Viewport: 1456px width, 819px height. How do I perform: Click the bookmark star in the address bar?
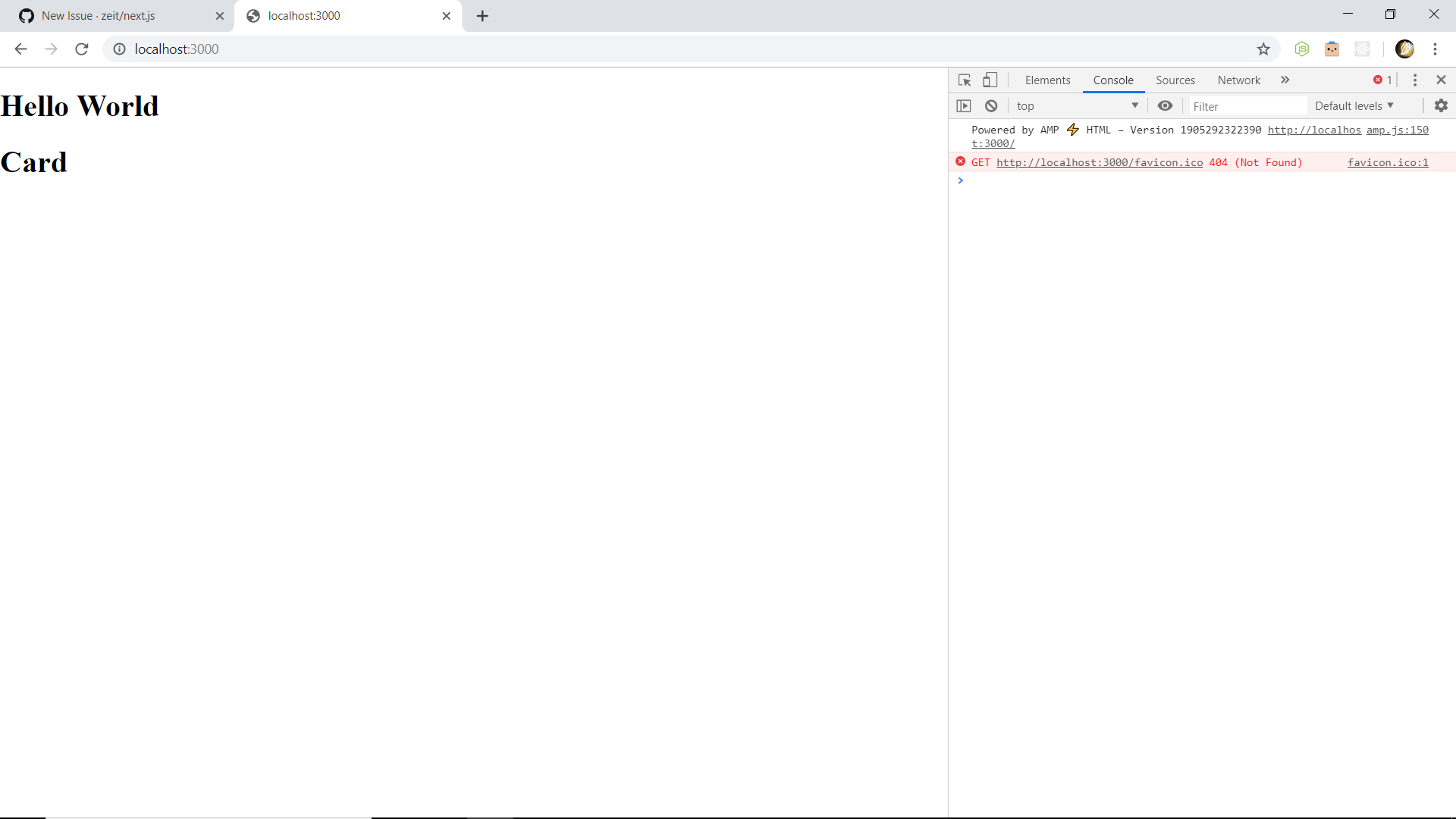pos(1263,49)
